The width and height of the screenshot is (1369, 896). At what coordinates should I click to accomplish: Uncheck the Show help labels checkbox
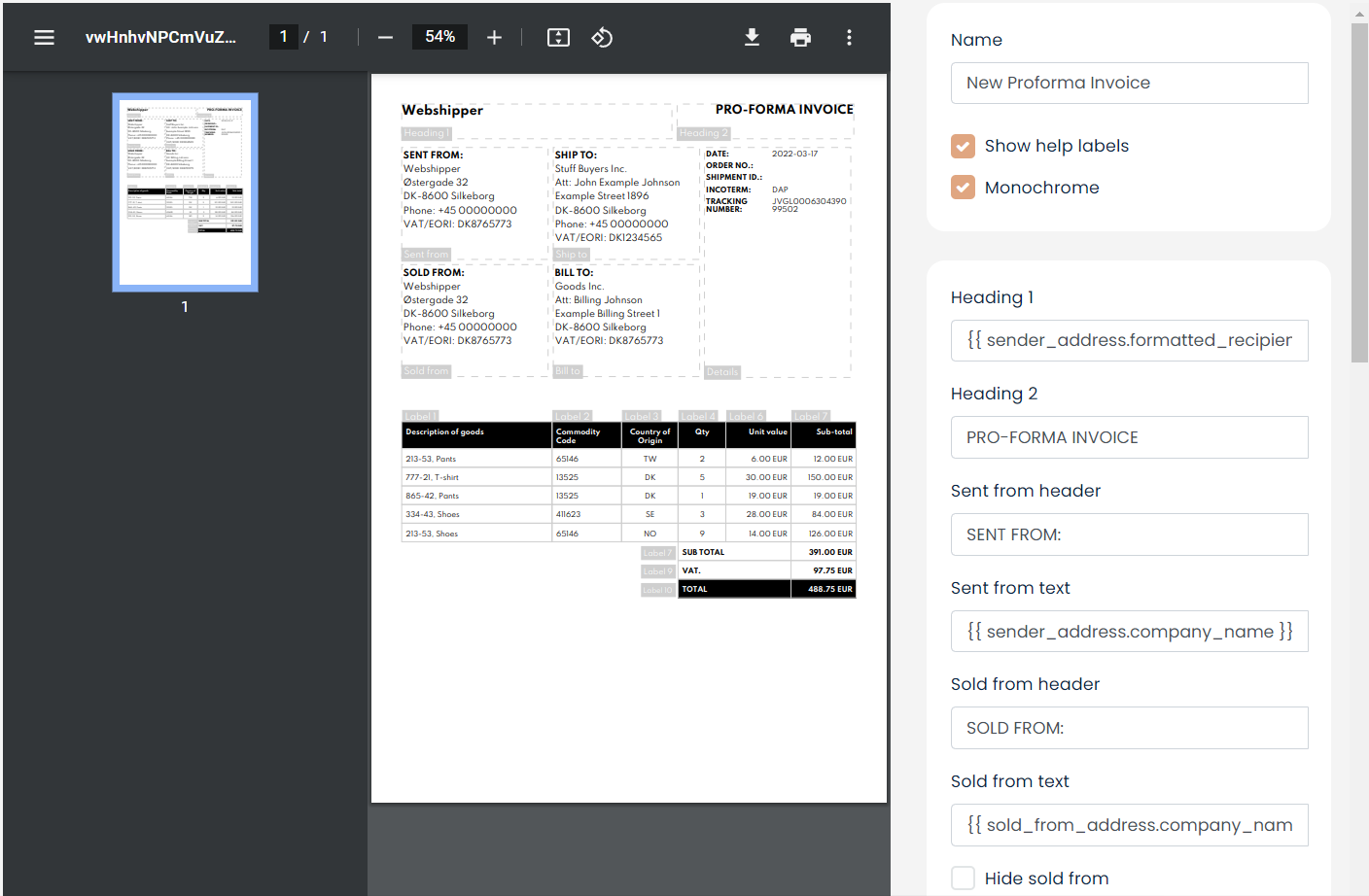pos(963,146)
